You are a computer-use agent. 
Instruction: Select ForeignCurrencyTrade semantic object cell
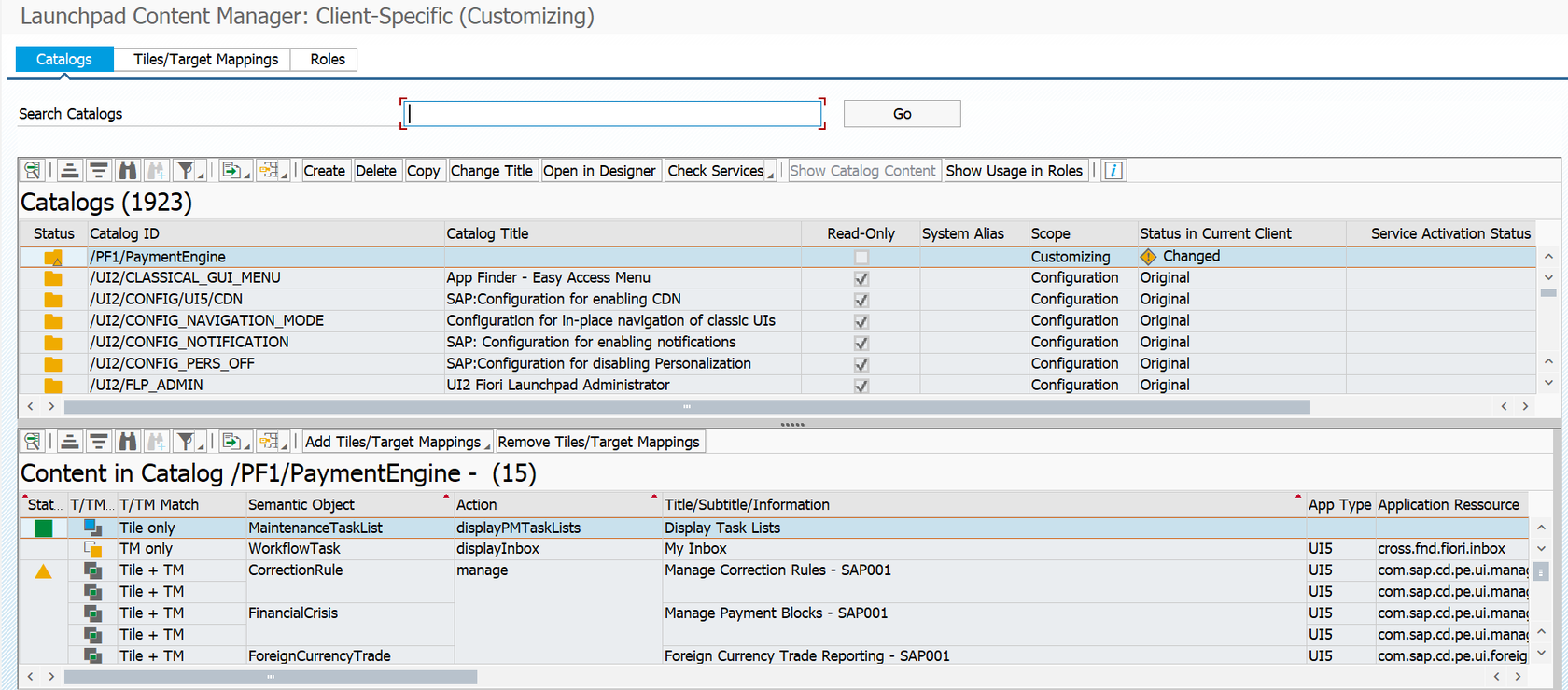[349, 656]
